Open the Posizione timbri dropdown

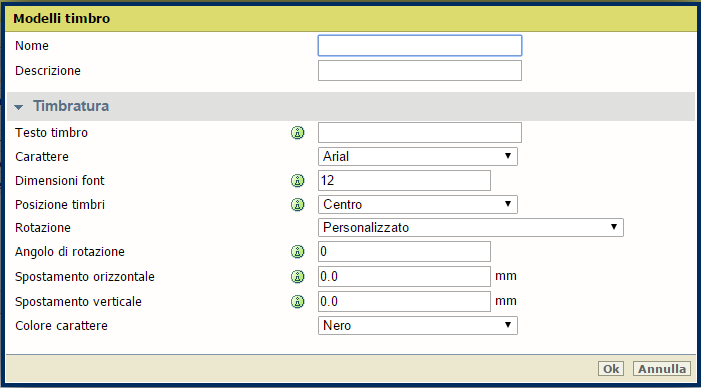tap(418, 204)
